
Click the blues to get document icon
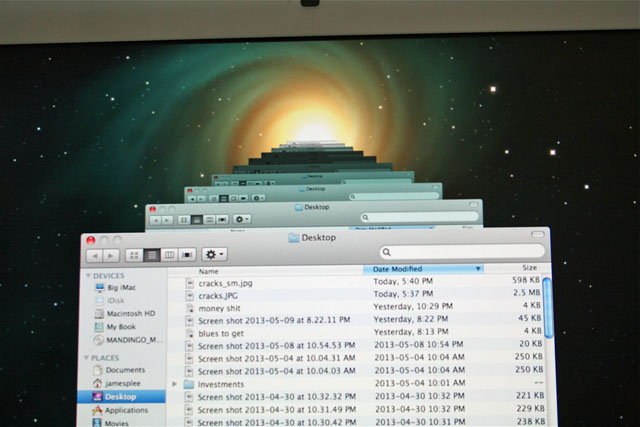pos(189,334)
